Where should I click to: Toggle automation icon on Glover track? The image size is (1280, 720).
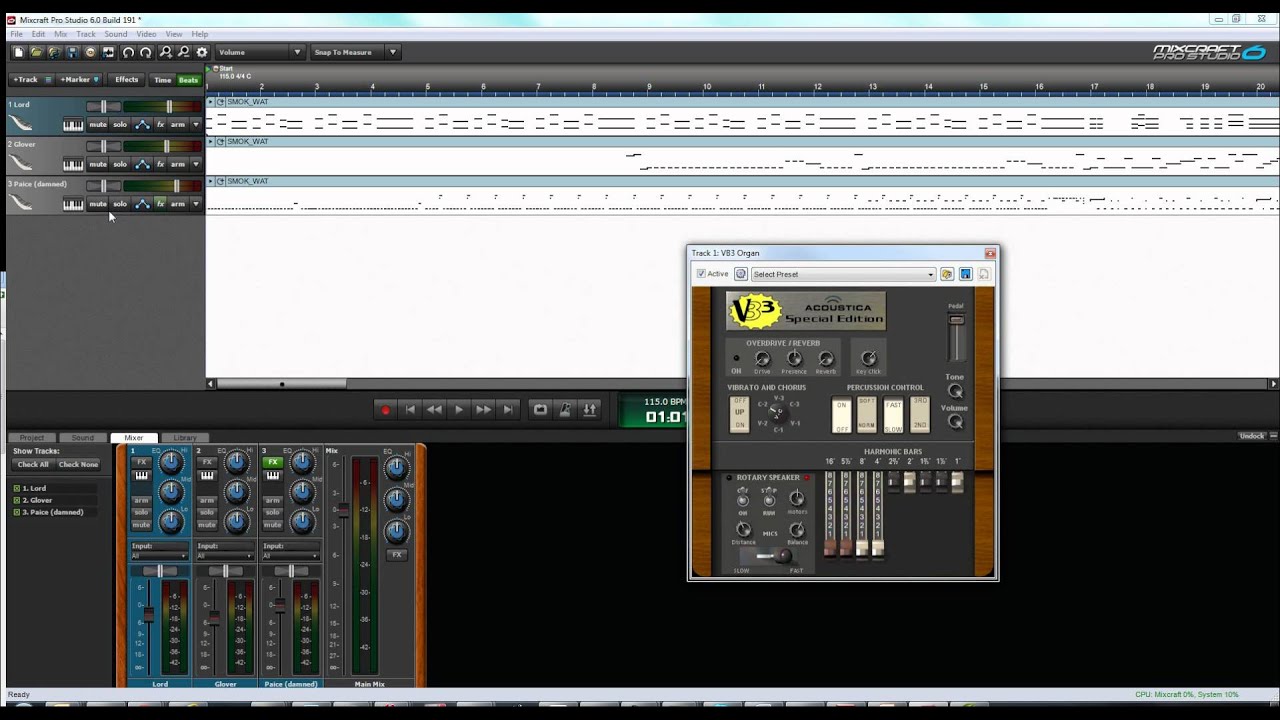(142, 164)
